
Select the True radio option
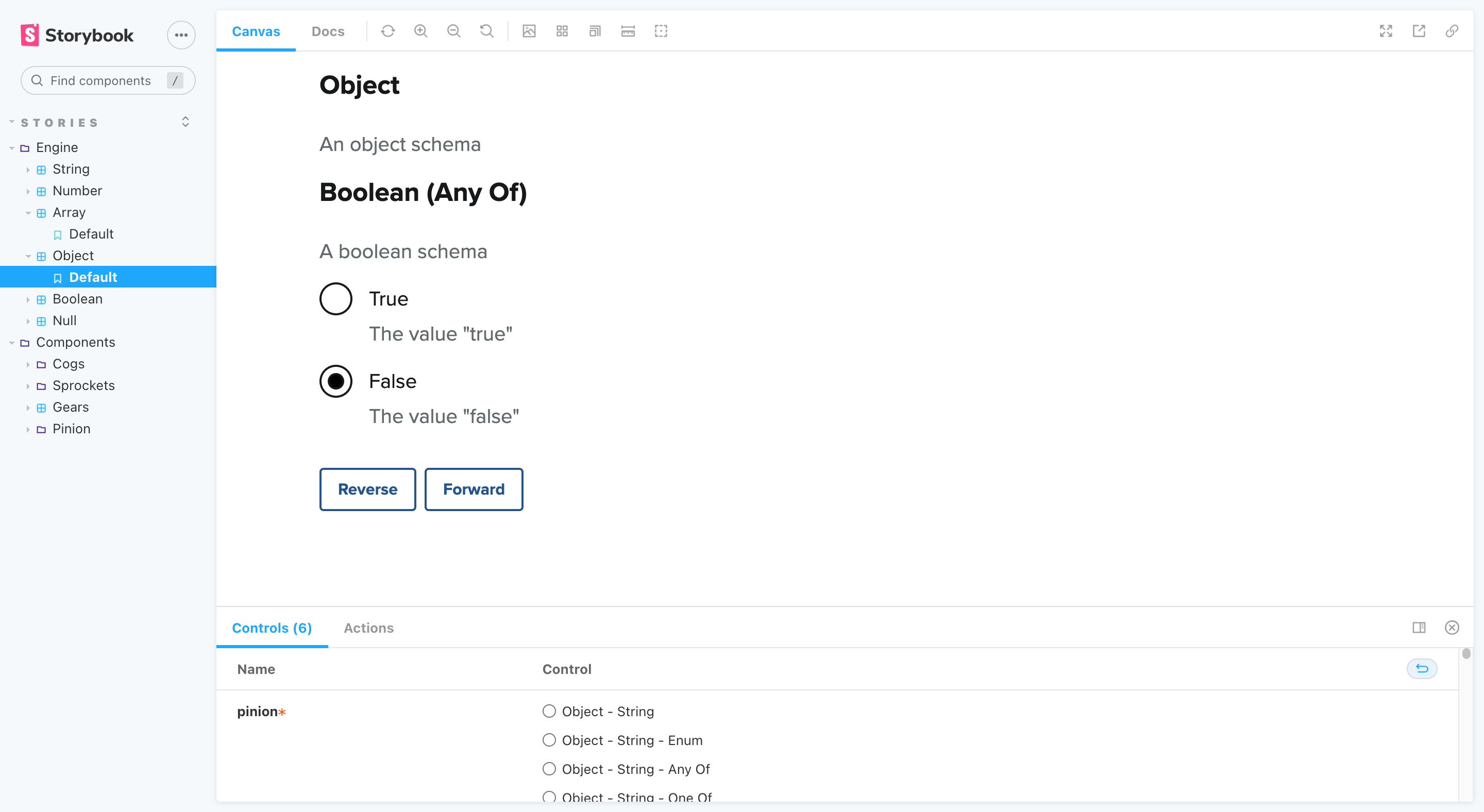click(336, 299)
